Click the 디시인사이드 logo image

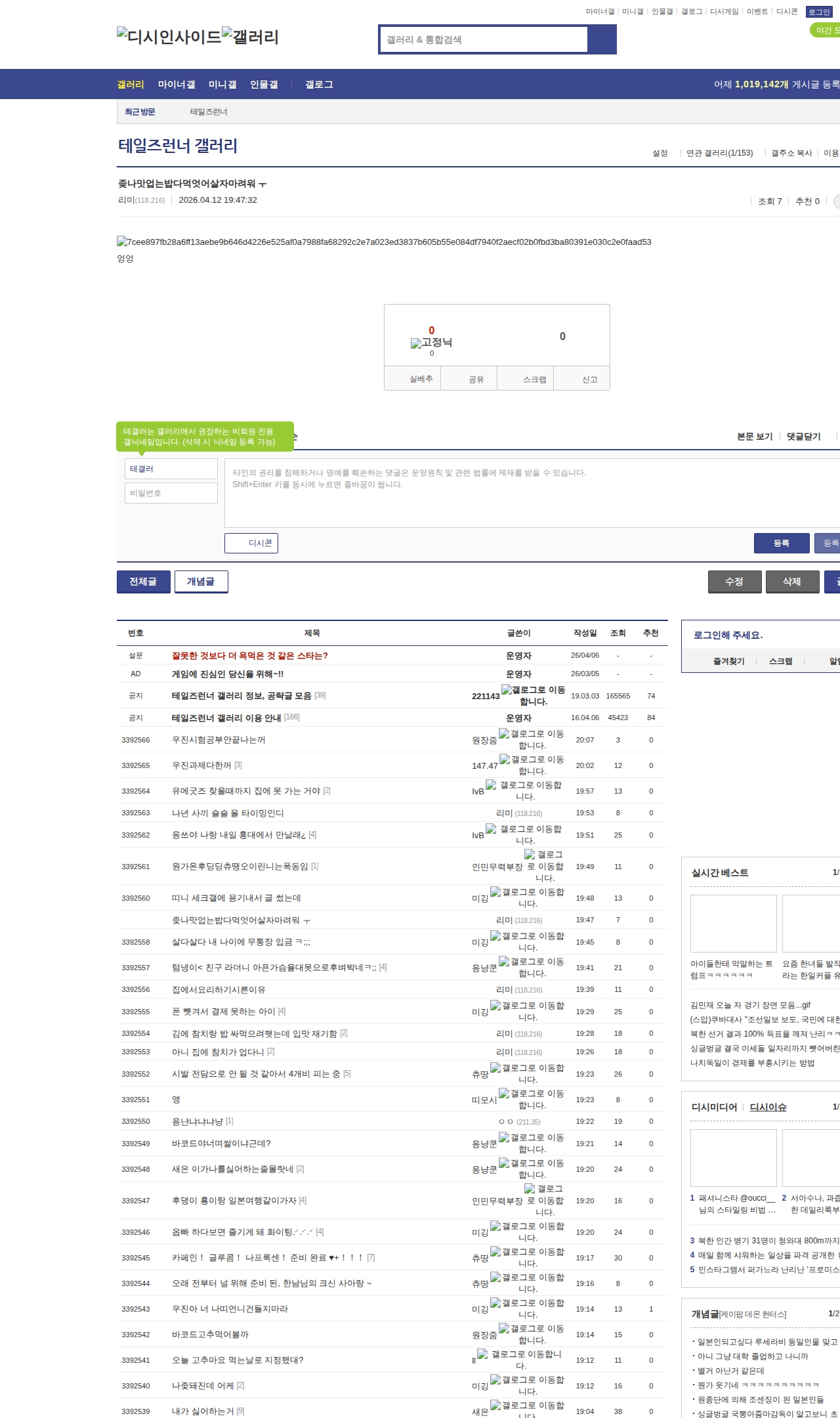click(169, 37)
